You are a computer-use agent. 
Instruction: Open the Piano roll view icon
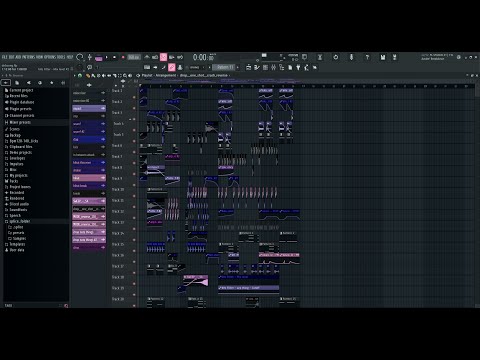pyautogui.click(x=257, y=67)
